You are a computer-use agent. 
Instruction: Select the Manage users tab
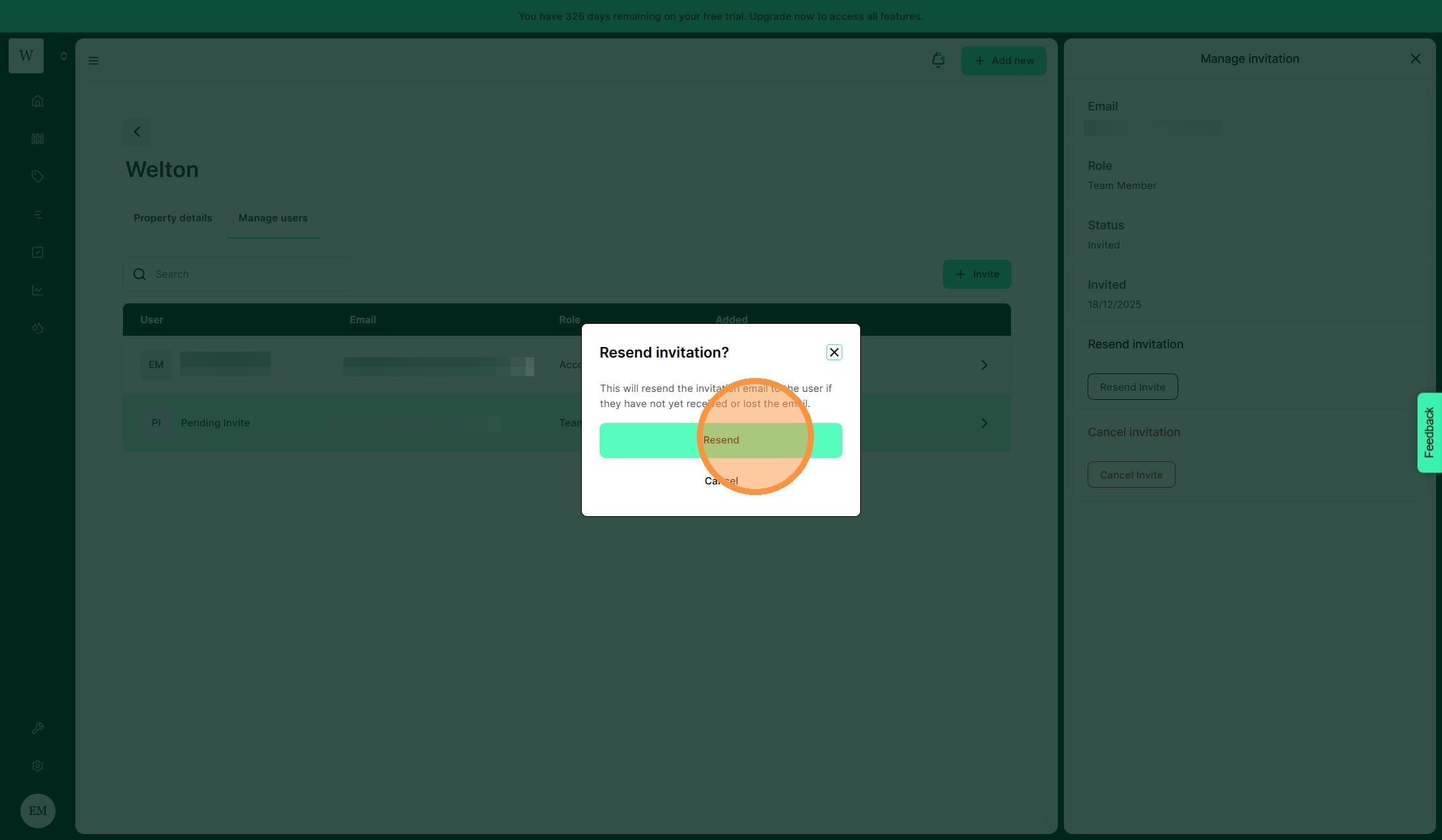272,218
